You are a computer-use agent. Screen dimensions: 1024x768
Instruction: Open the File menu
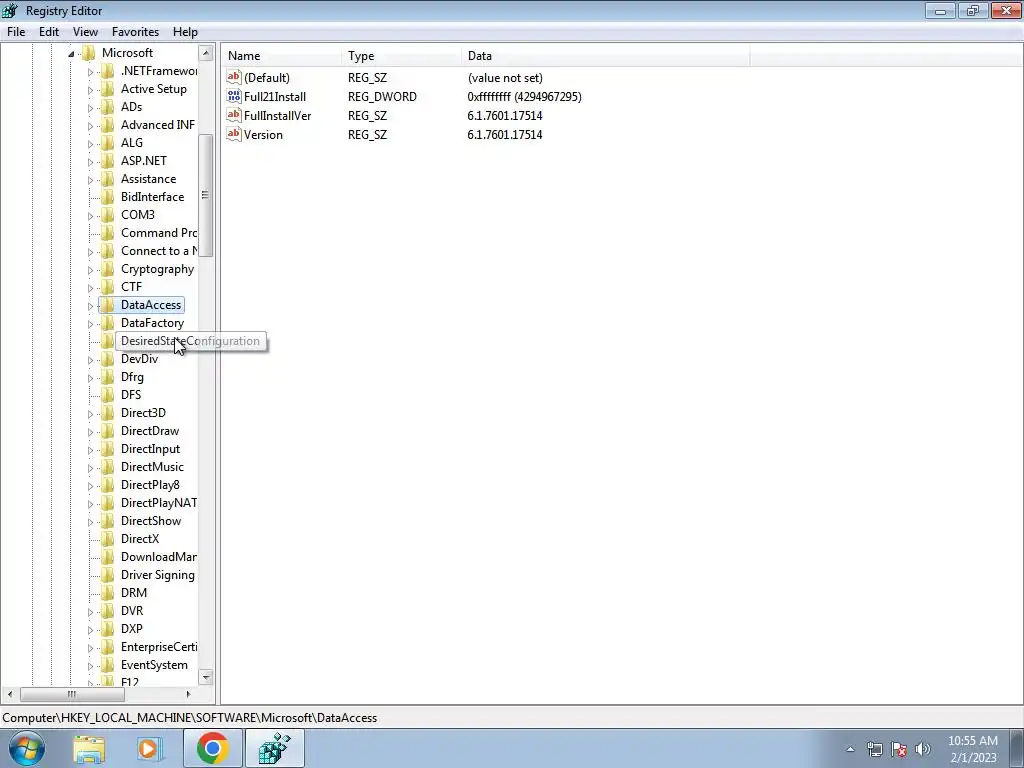pos(16,31)
